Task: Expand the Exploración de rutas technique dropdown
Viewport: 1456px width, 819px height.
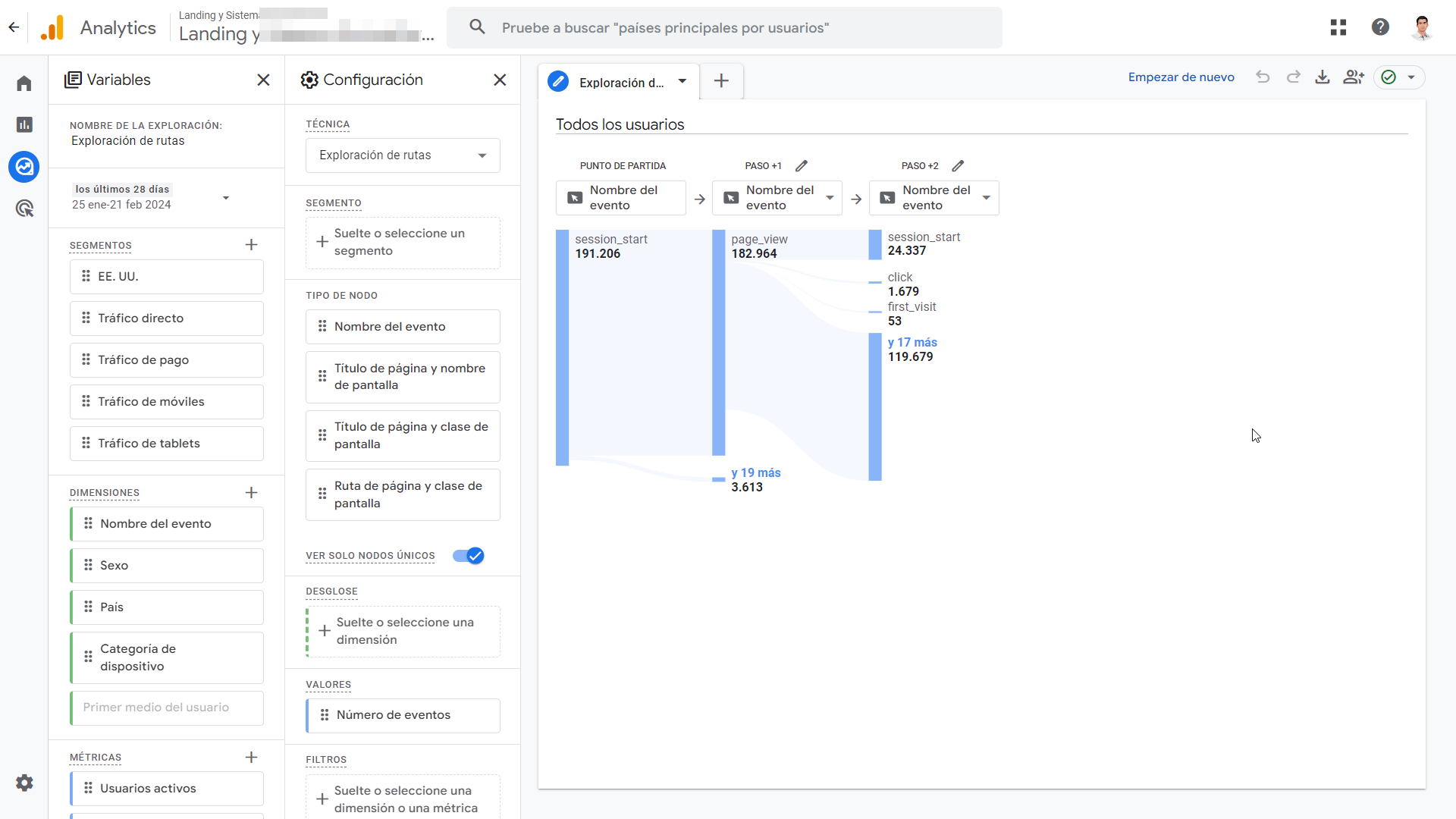Action: [482, 155]
